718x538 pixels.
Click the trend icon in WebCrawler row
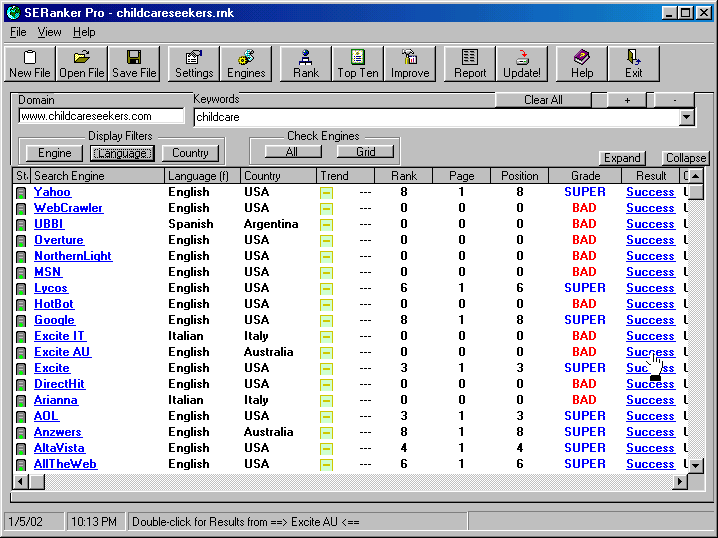tap(326, 209)
